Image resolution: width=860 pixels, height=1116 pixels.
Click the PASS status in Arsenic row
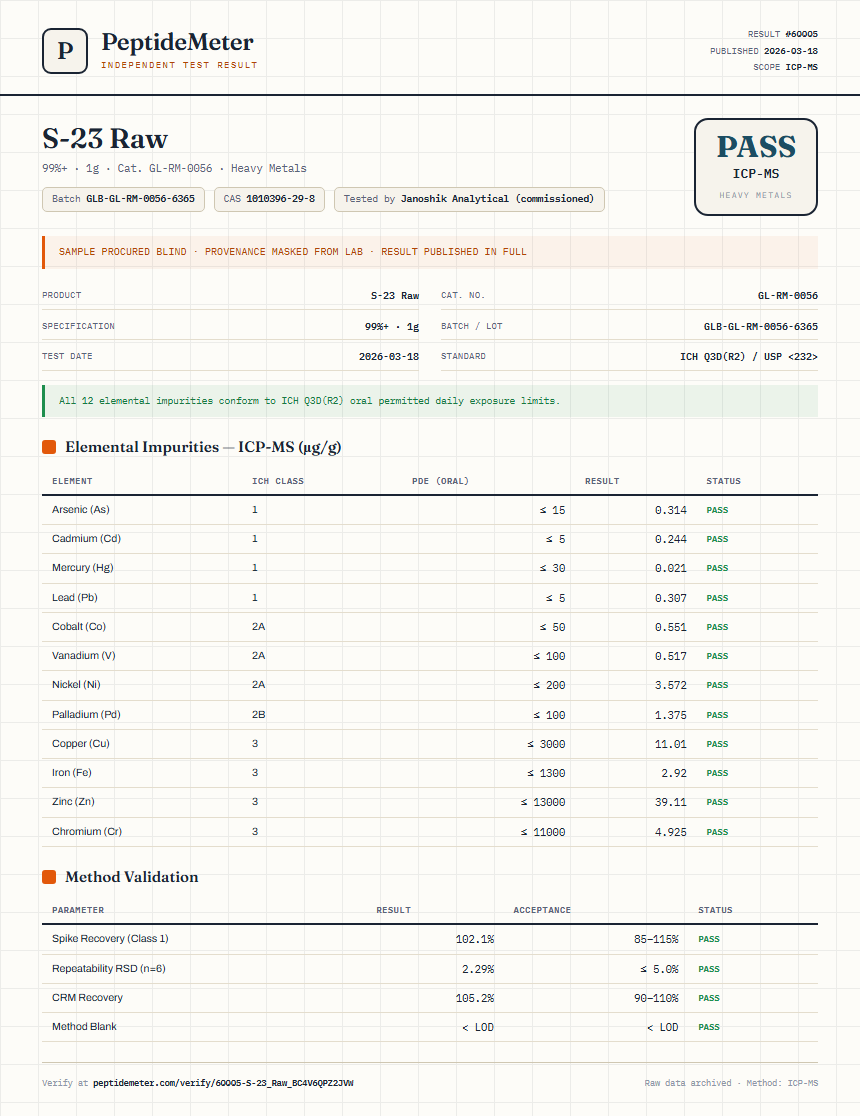click(717, 510)
